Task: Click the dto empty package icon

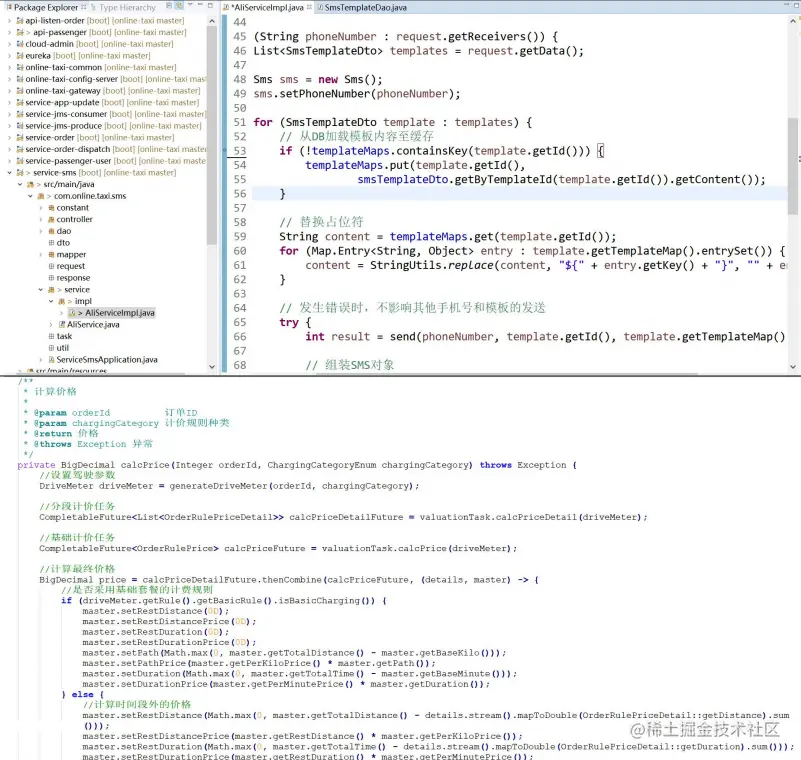Action: (51, 243)
